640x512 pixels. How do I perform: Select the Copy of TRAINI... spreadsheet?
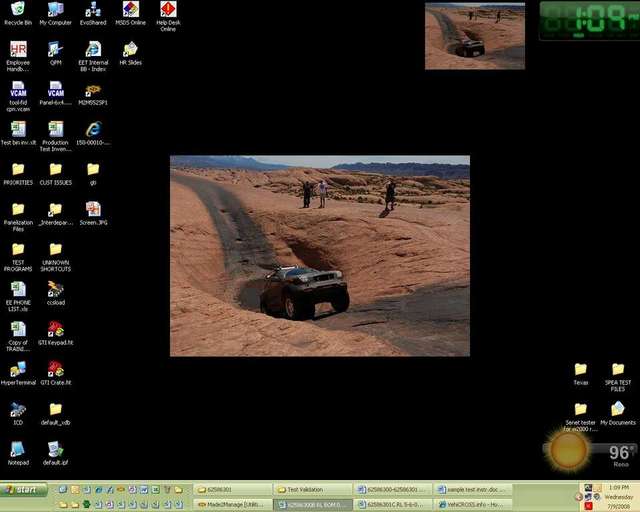click(18, 336)
